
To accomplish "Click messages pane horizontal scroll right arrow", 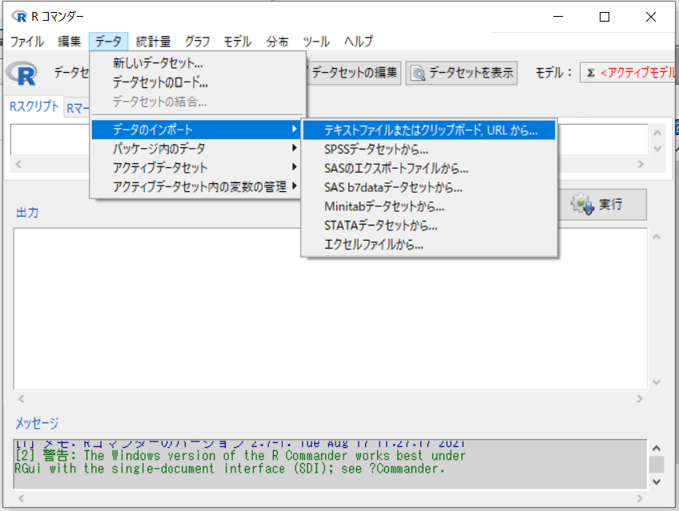I will [x=640, y=498].
